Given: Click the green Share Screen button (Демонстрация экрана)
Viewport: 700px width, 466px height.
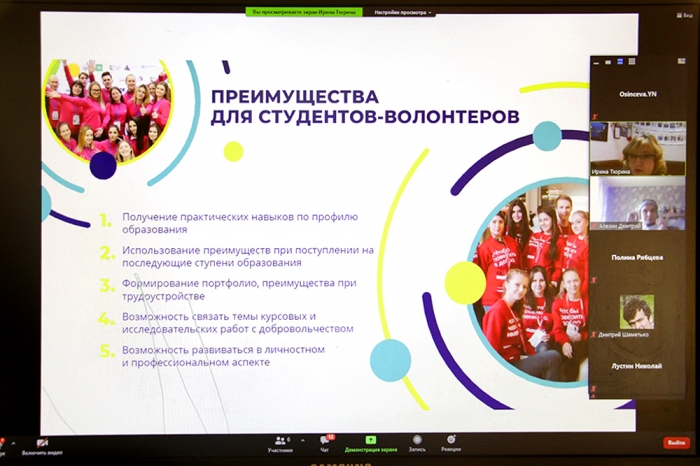Looking at the screenshot, I should coord(371,443).
